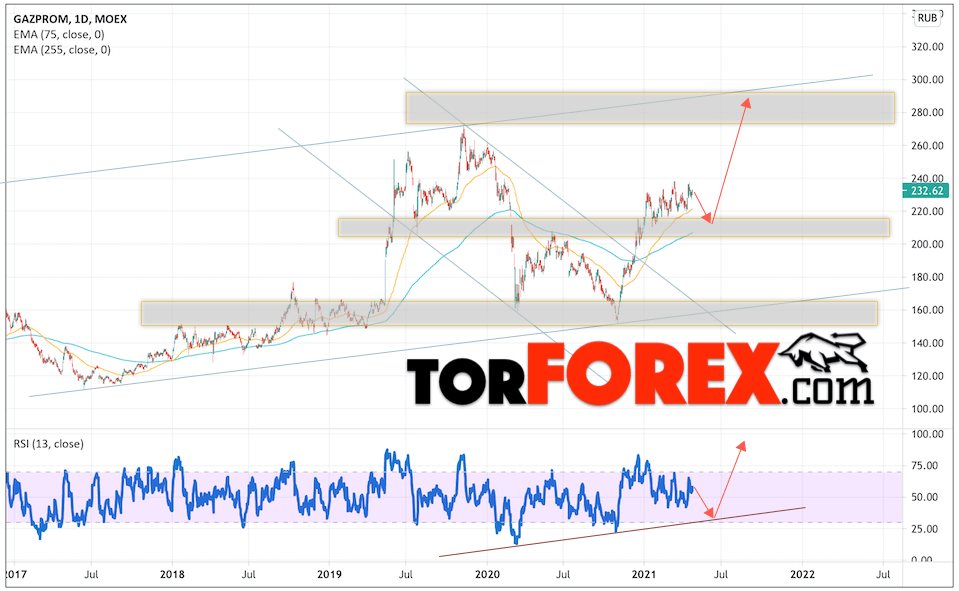Click the 300.00 price axis label

pyautogui.click(x=927, y=80)
